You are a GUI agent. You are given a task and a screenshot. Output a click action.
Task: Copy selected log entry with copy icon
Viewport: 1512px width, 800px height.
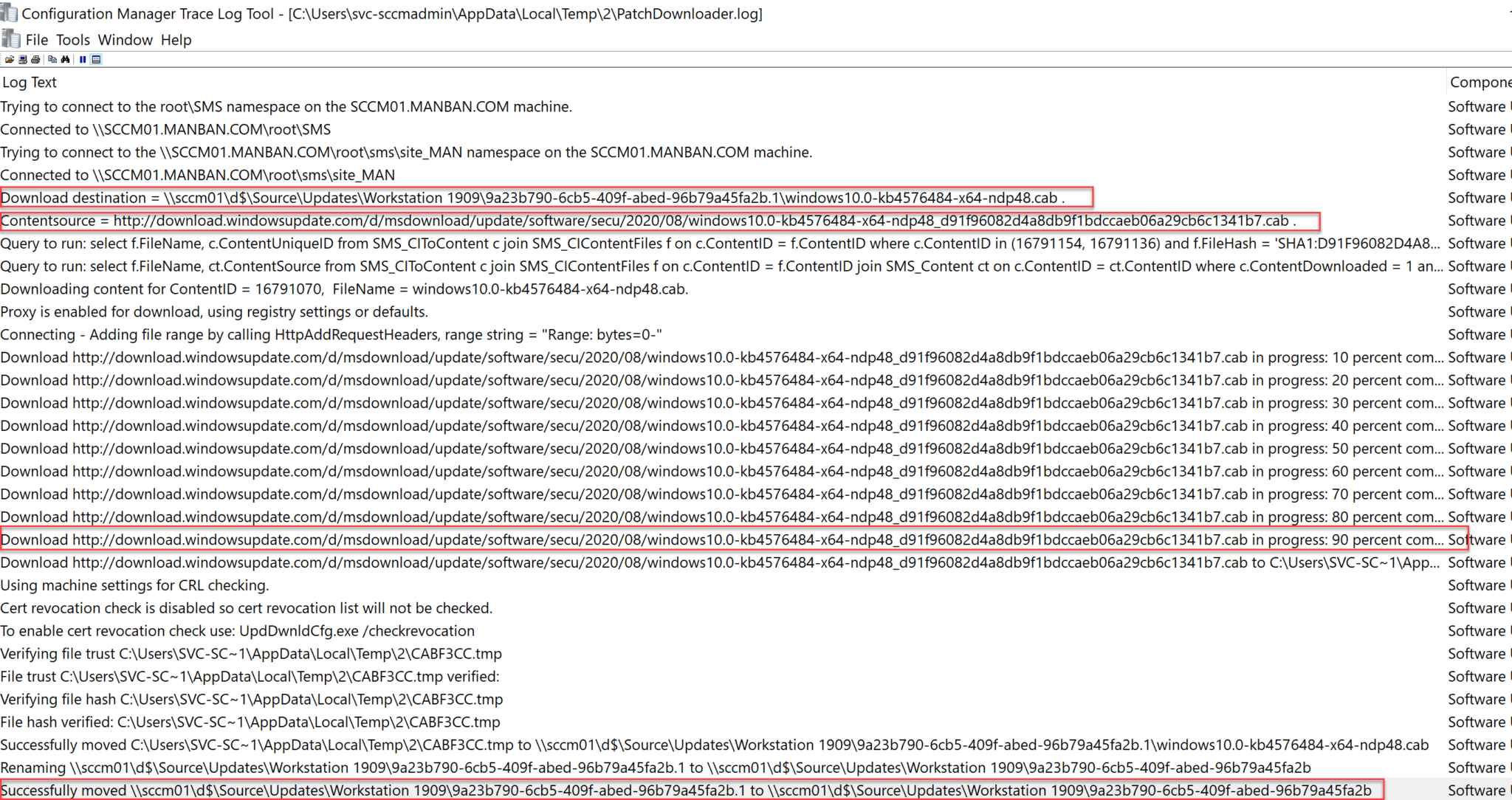pyautogui.click(x=52, y=60)
